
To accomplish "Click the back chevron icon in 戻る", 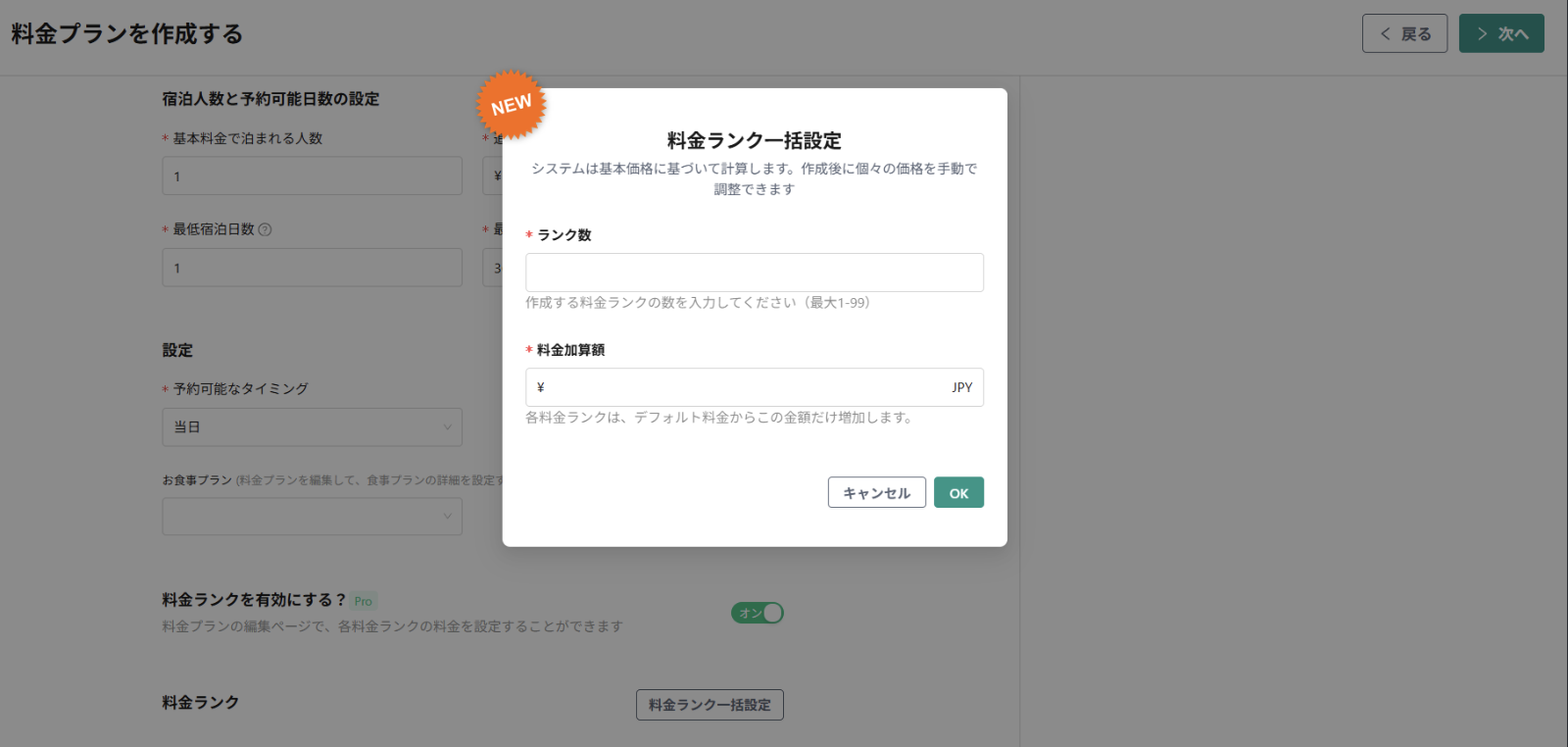I will pos(1385,33).
